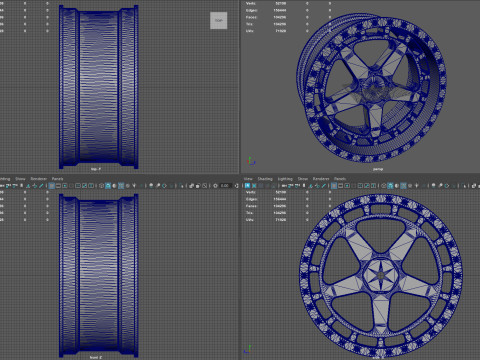The image size is (480, 360).
Task: Click Use All Lights in bottom-left panel toolbar
Action: tap(134, 186)
